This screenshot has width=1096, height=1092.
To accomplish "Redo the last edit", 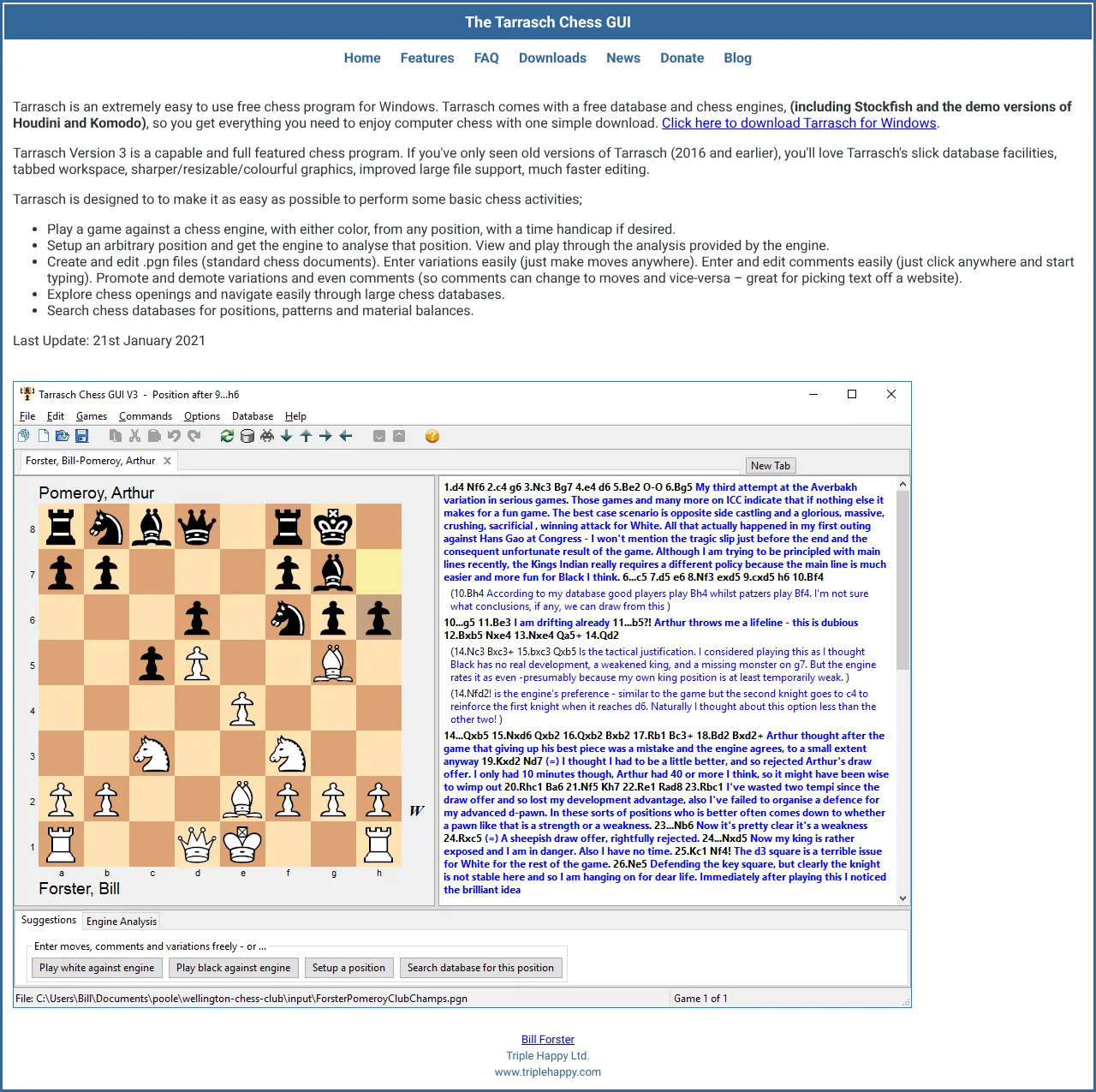I will (x=194, y=436).
